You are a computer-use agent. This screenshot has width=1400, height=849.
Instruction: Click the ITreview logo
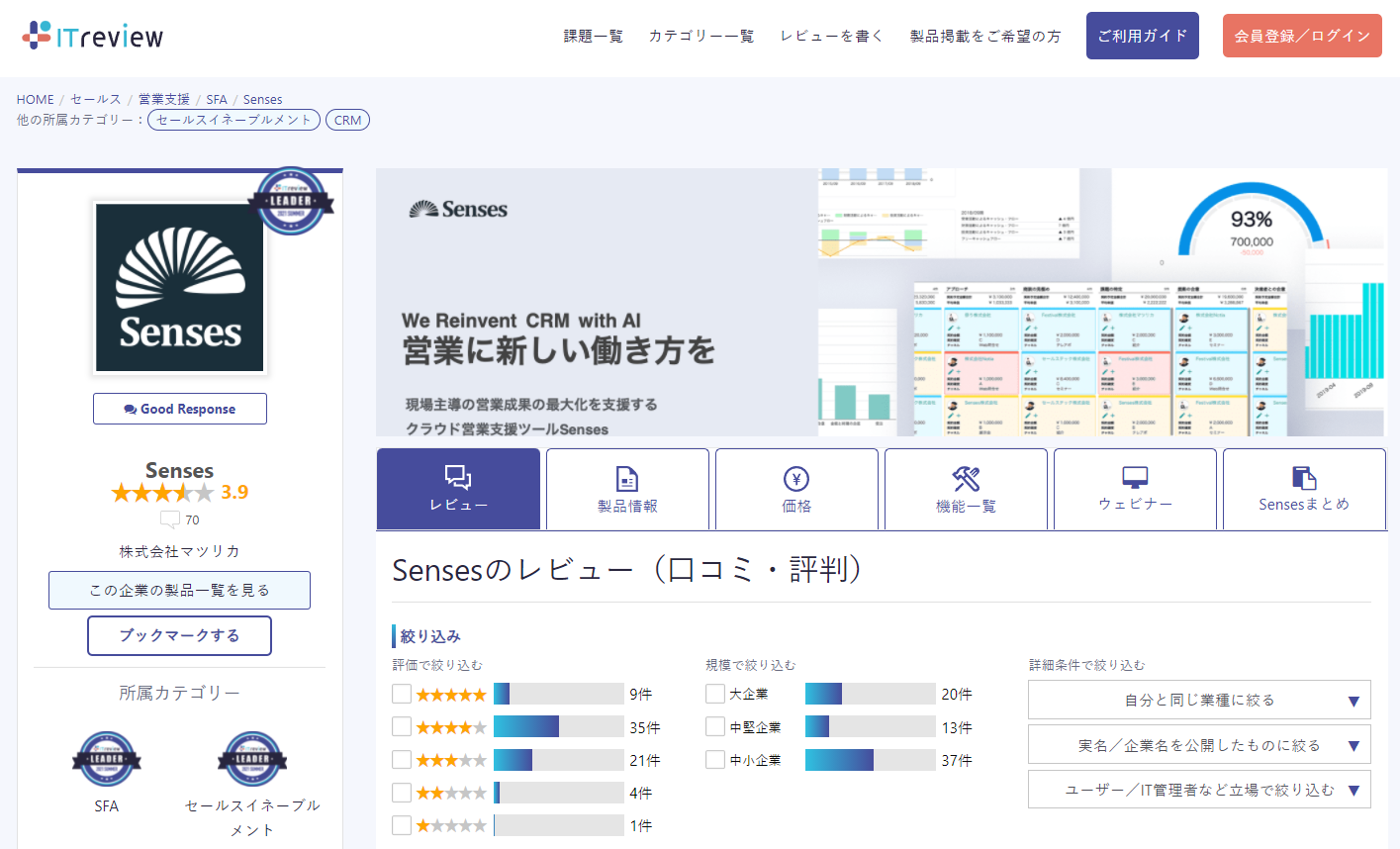click(x=93, y=36)
